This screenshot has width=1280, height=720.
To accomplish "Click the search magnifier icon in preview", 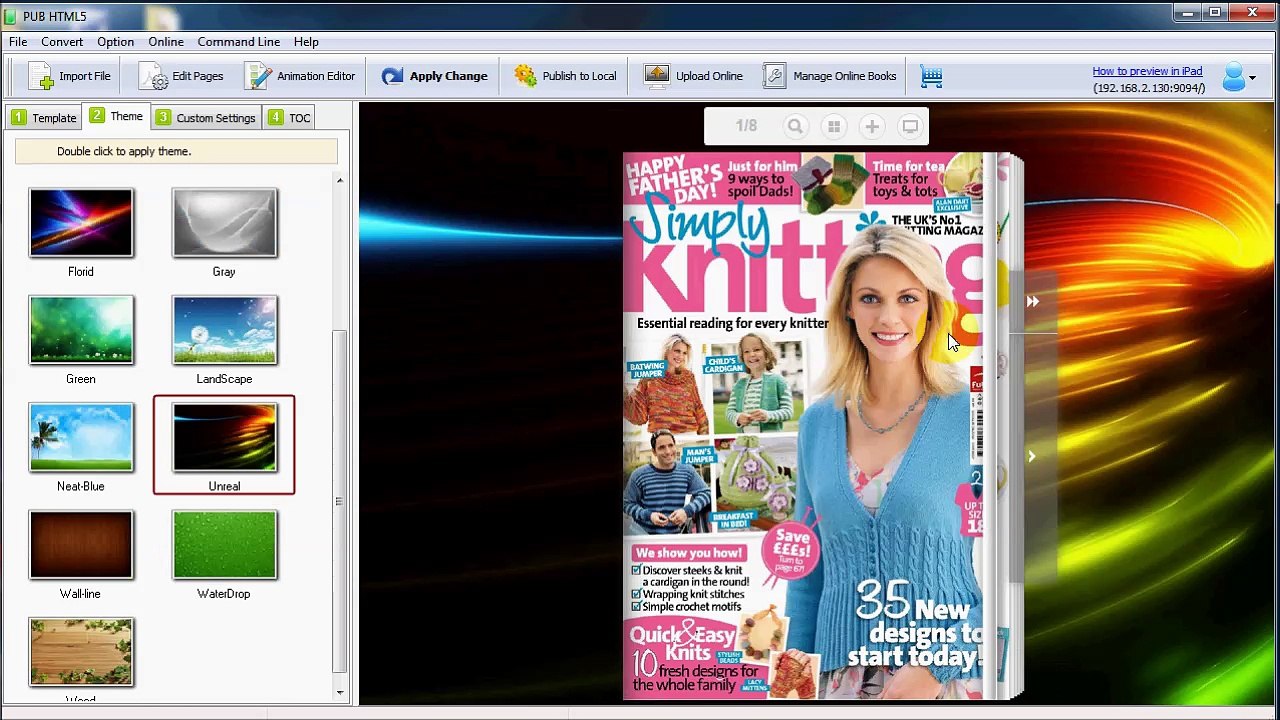I will click(x=795, y=127).
